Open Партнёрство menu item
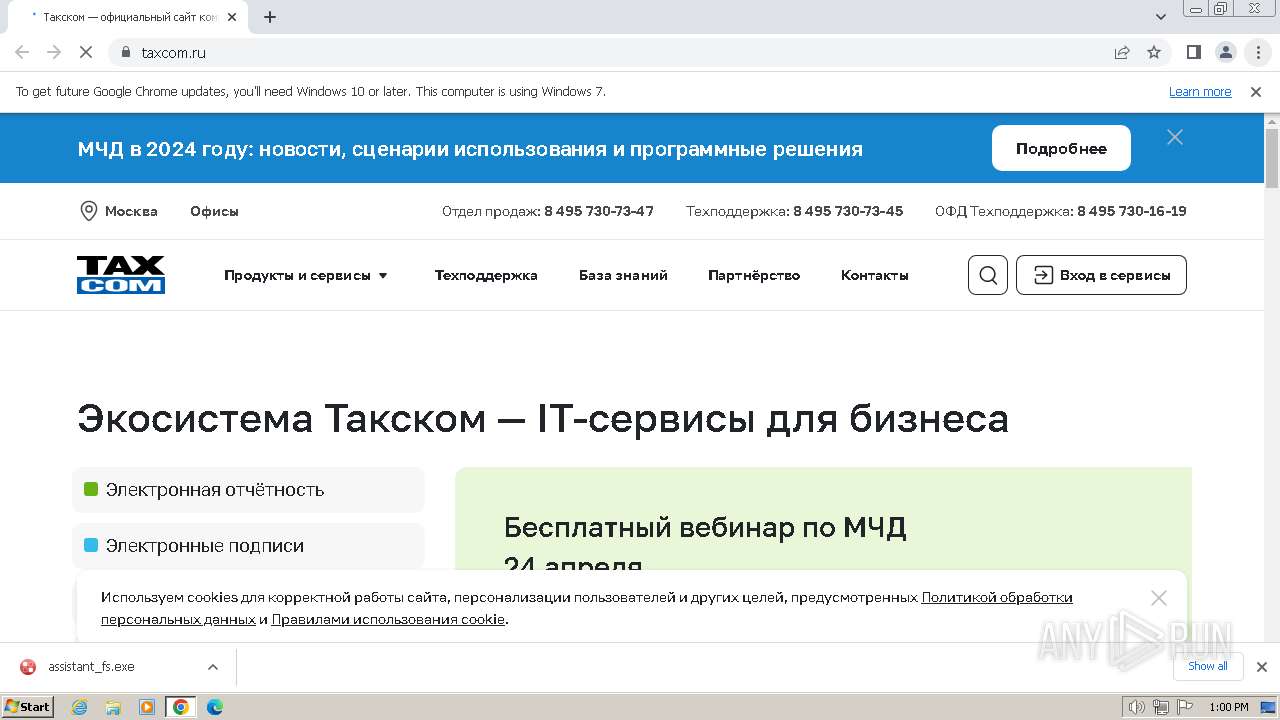Screen dimensions: 1280x720 pyautogui.click(x=754, y=275)
